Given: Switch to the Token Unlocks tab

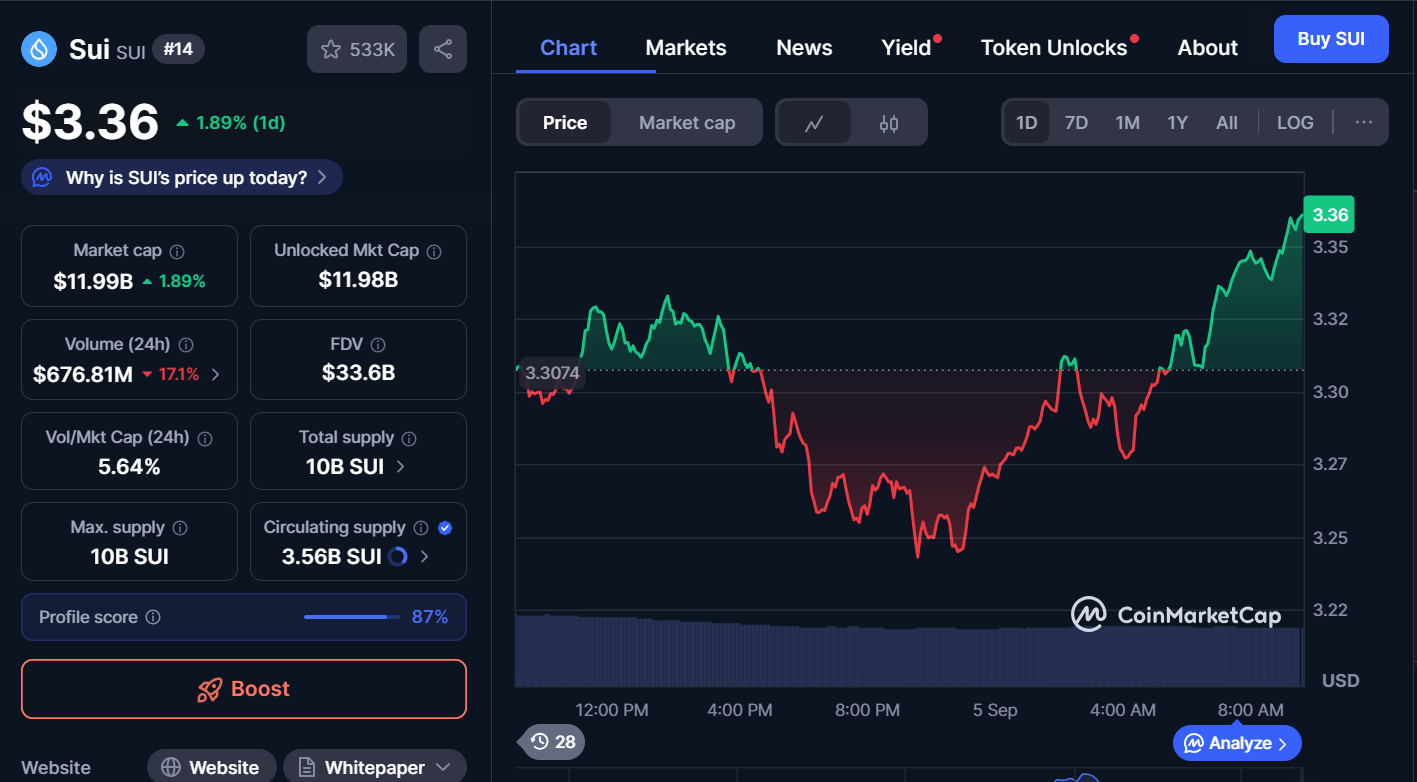Looking at the screenshot, I should 1054,48.
